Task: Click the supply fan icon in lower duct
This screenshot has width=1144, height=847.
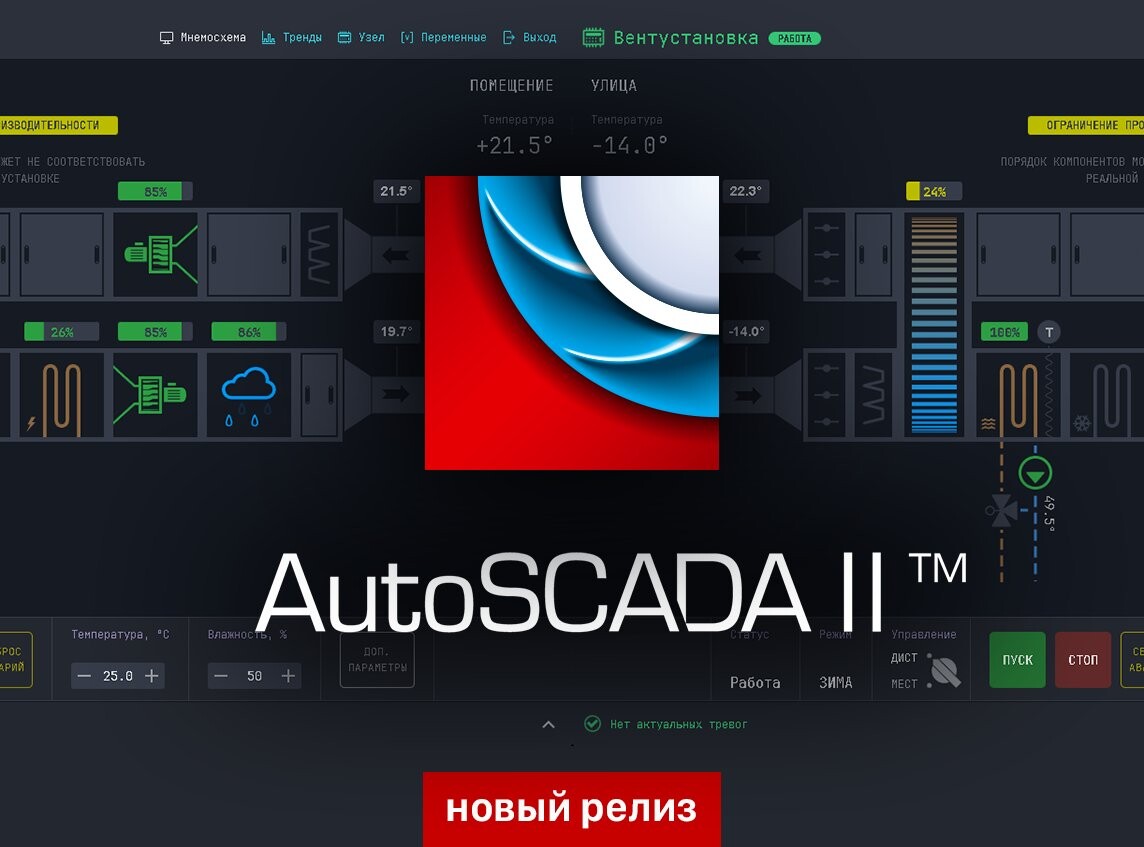Action: [x=155, y=395]
